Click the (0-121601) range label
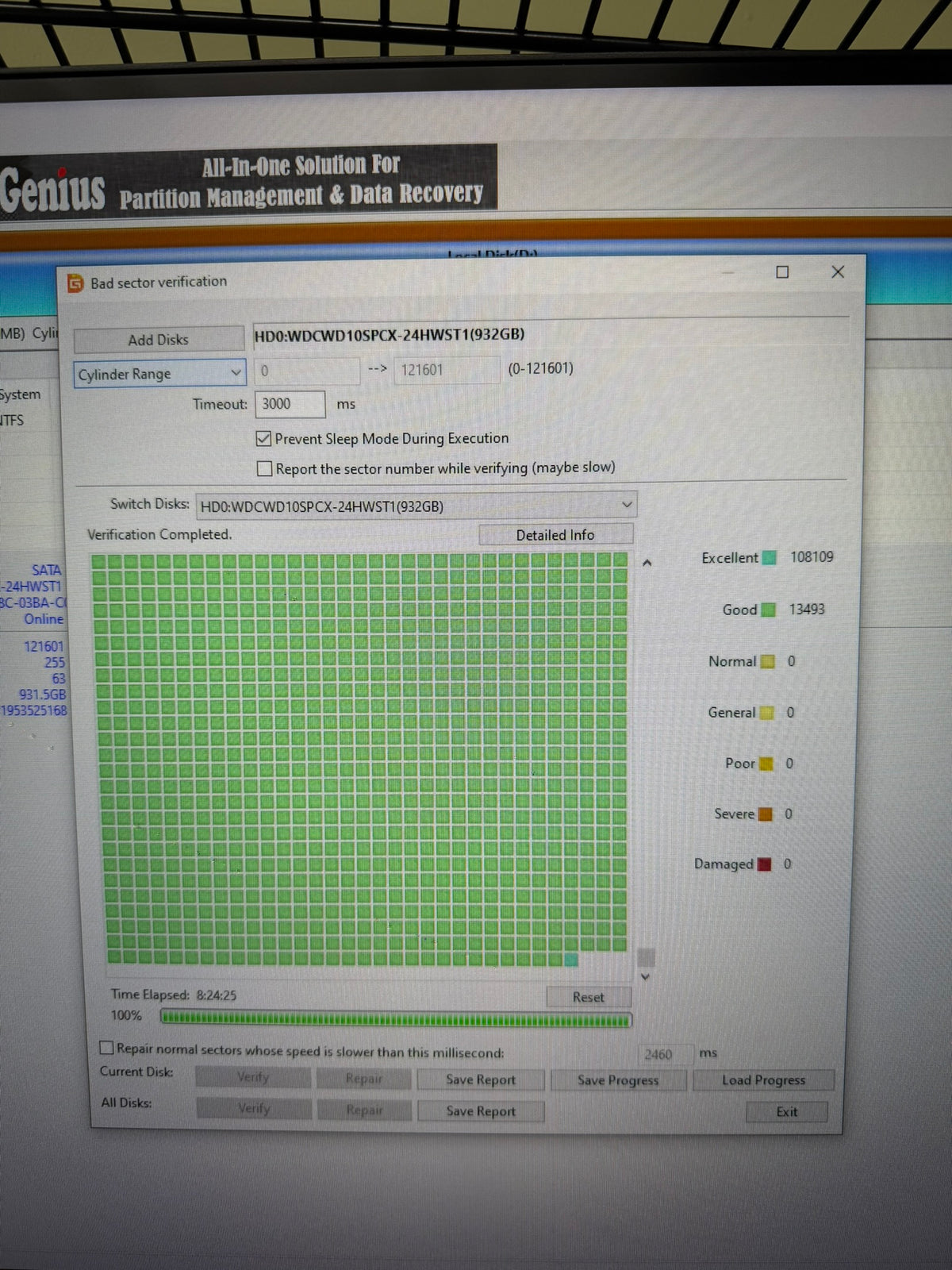Image resolution: width=952 pixels, height=1270 pixels. [x=541, y=368]
